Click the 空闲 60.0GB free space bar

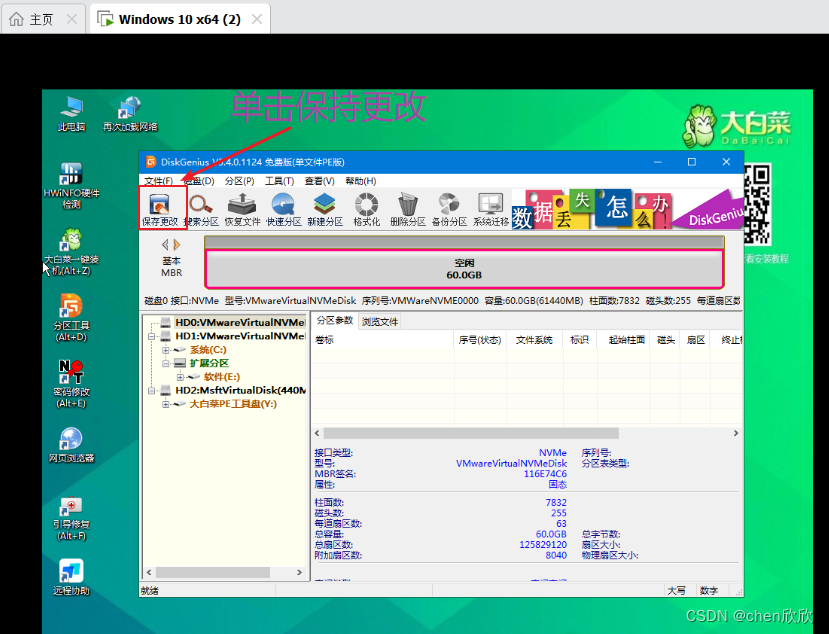(x=464, y=269)
